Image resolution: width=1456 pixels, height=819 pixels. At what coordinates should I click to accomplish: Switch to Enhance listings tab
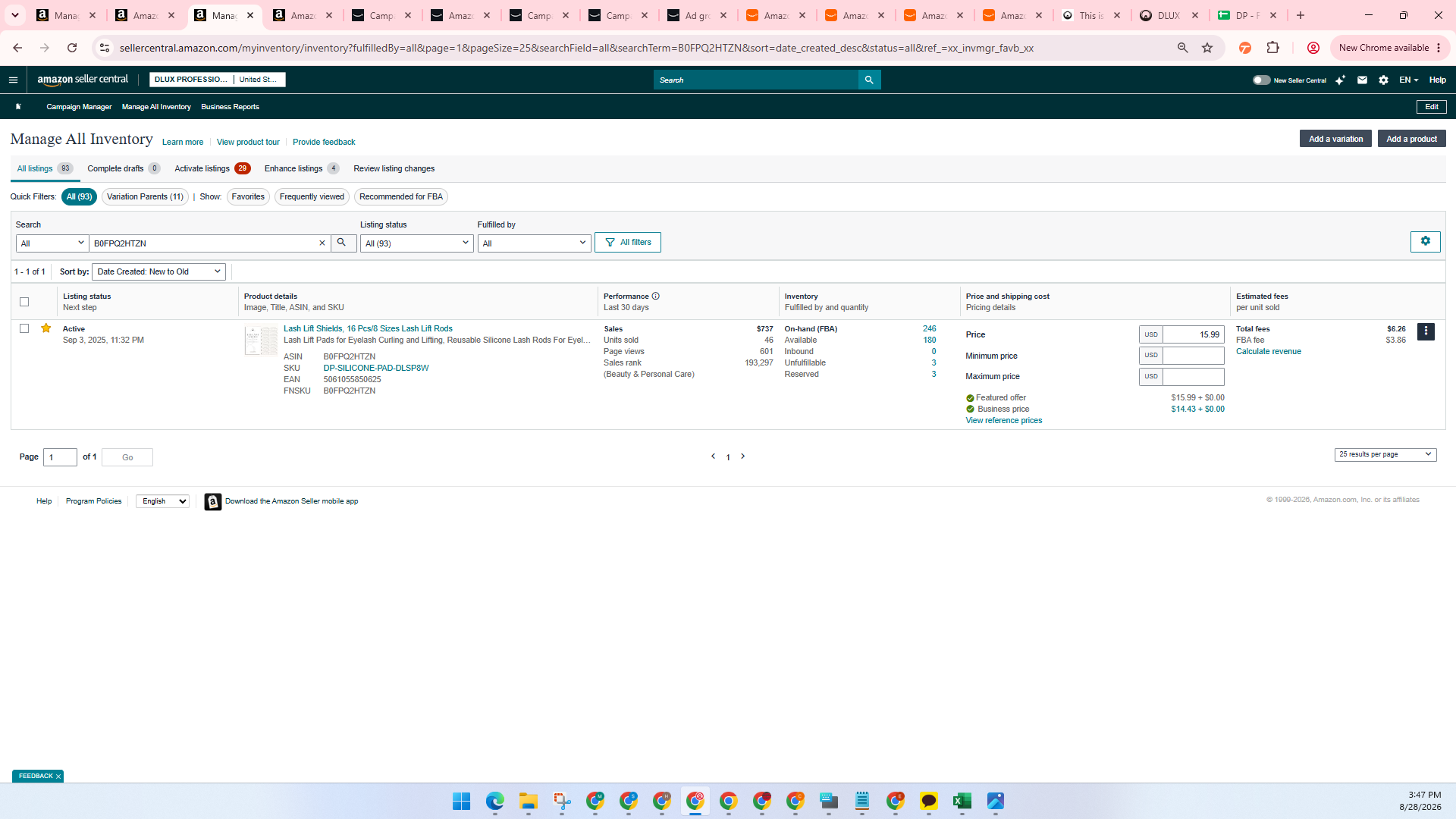(302, 168)
